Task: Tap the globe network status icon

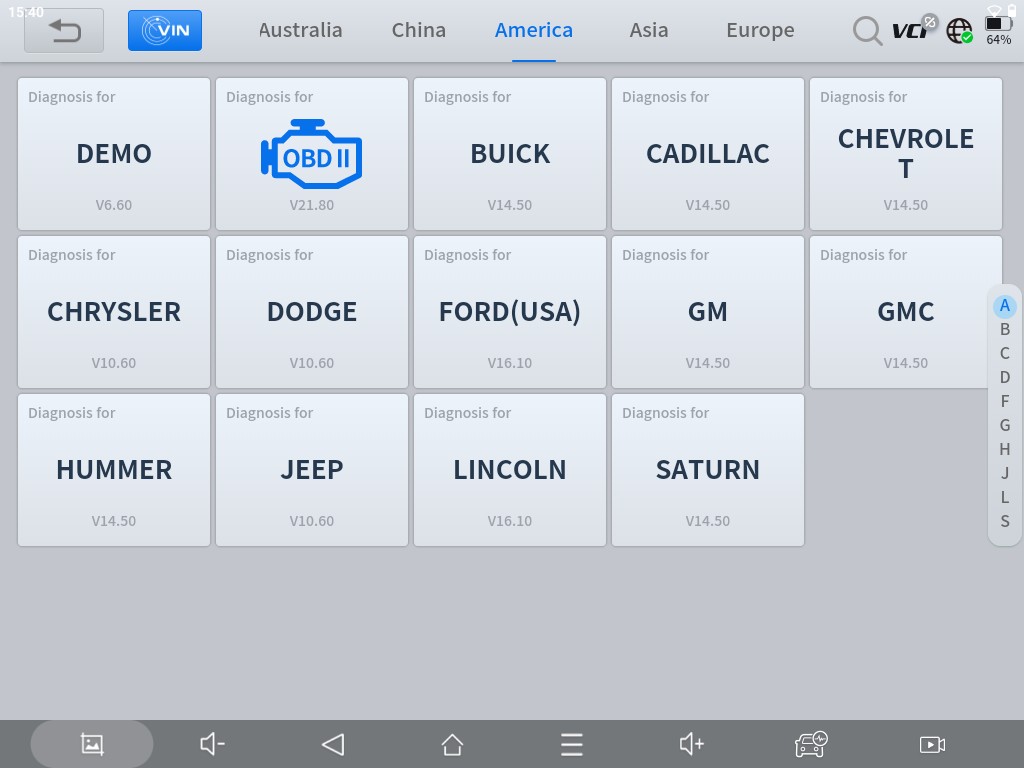Action: click(959, 31)
